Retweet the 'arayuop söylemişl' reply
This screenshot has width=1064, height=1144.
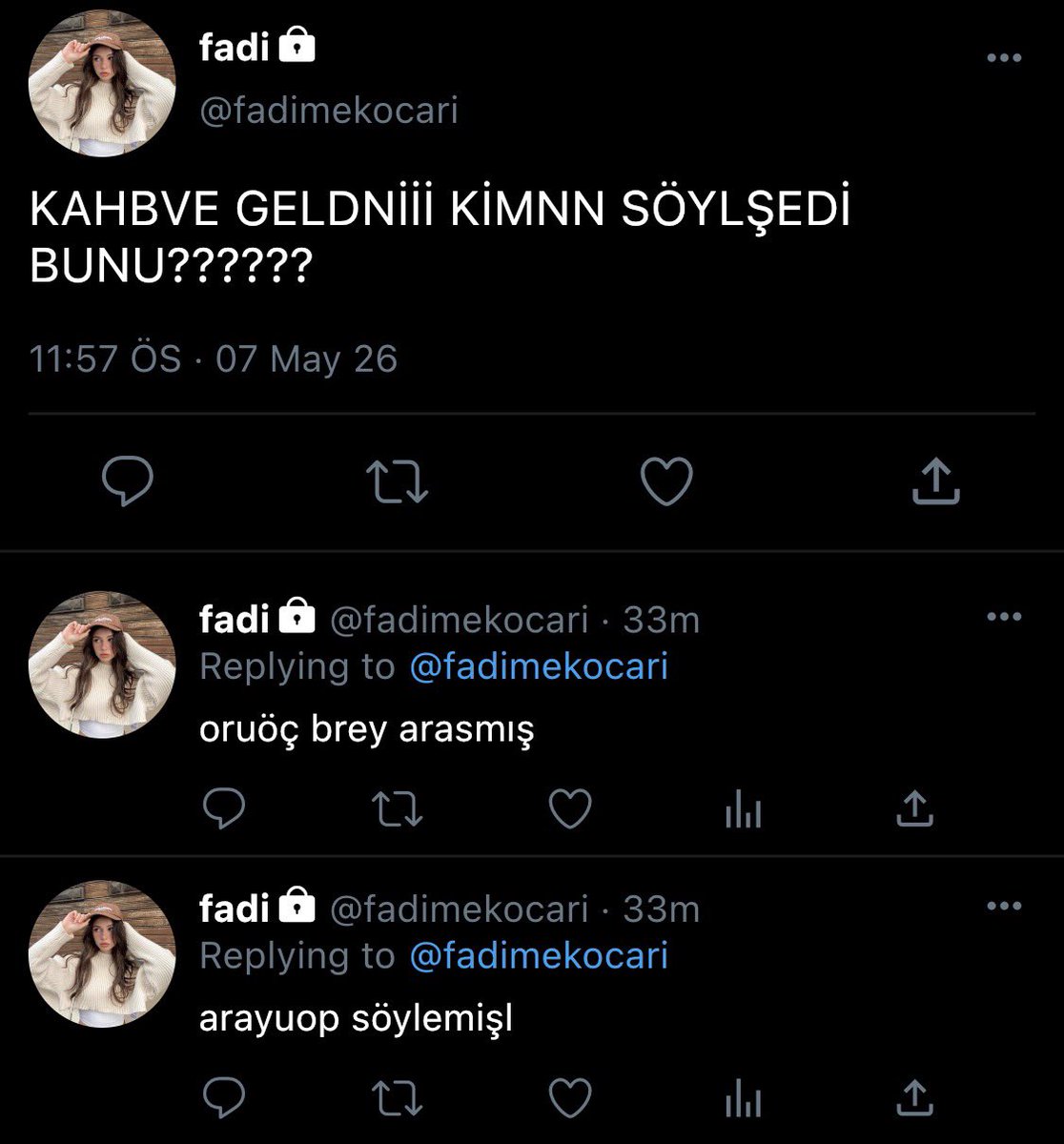pyautogui.click(x=398, y=1098)
